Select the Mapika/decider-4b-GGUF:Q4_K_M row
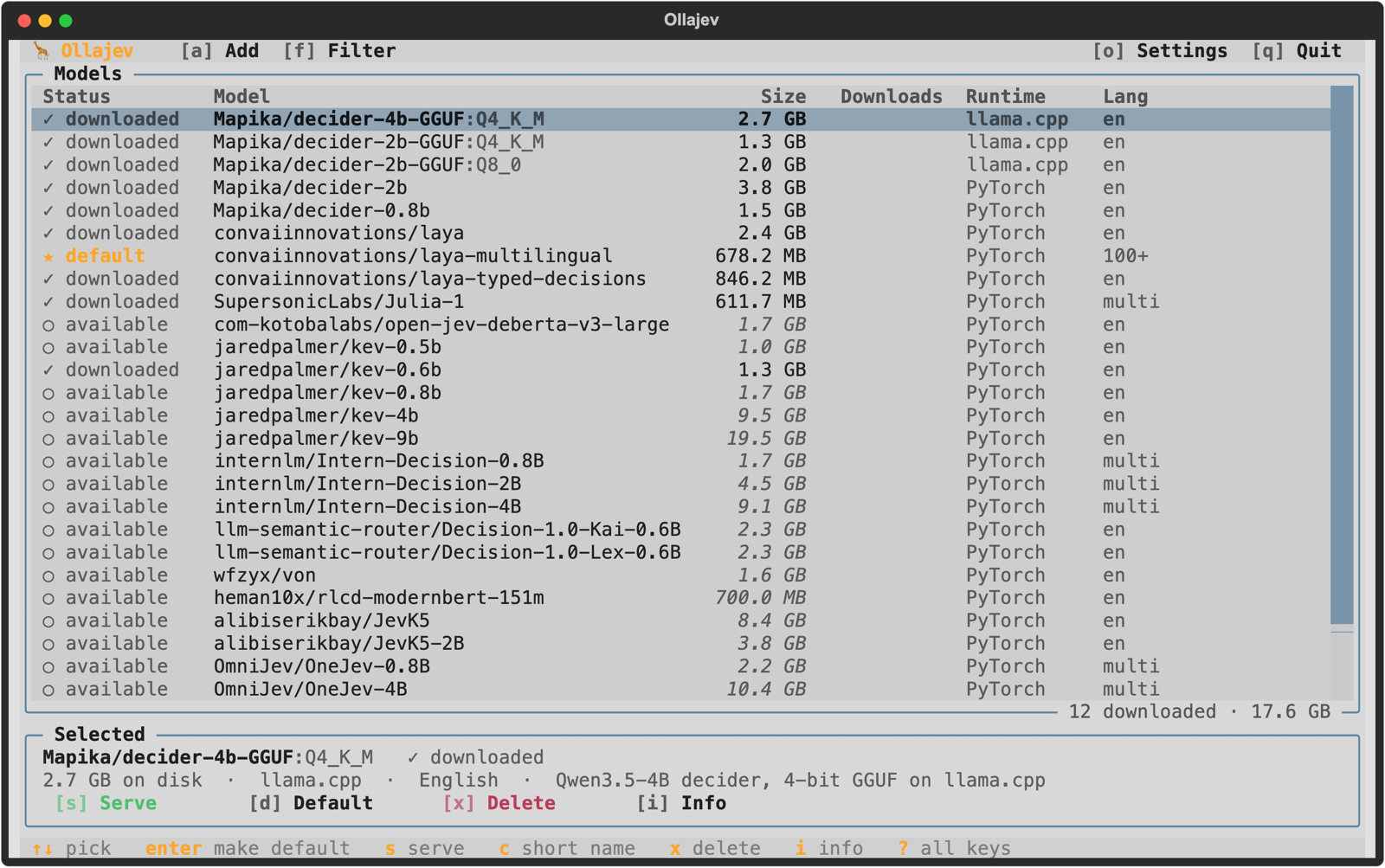 point(681,119)
